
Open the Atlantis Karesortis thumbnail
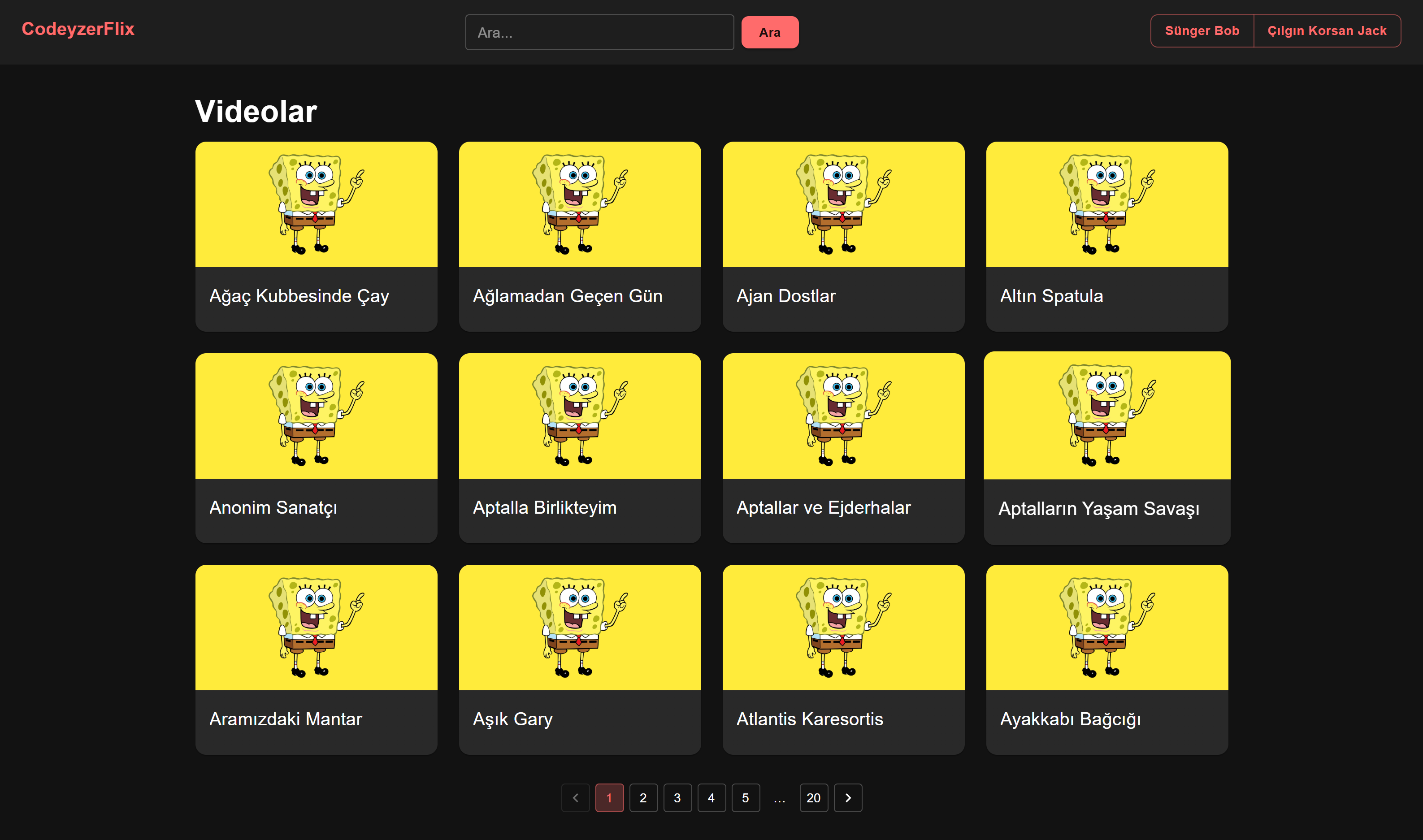(843, 628)
